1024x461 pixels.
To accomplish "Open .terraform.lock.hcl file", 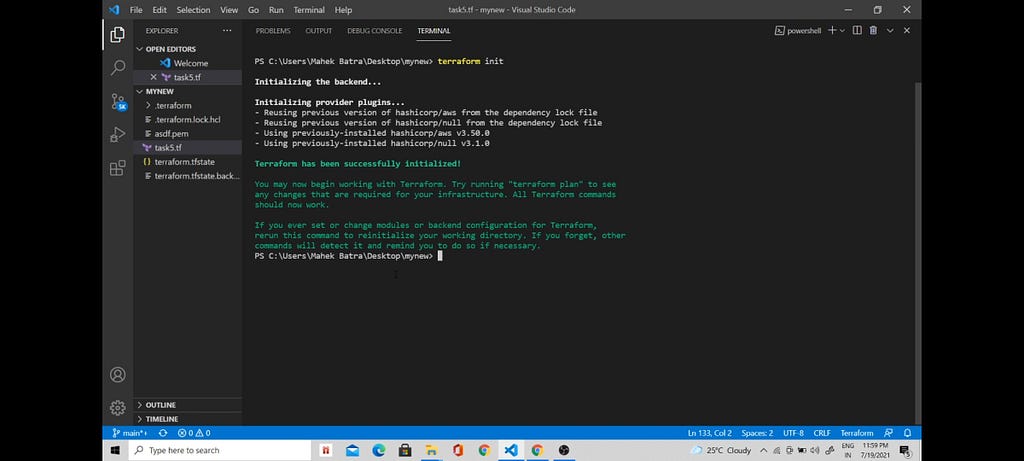I will pyautogui.click(x=187, y=119).
